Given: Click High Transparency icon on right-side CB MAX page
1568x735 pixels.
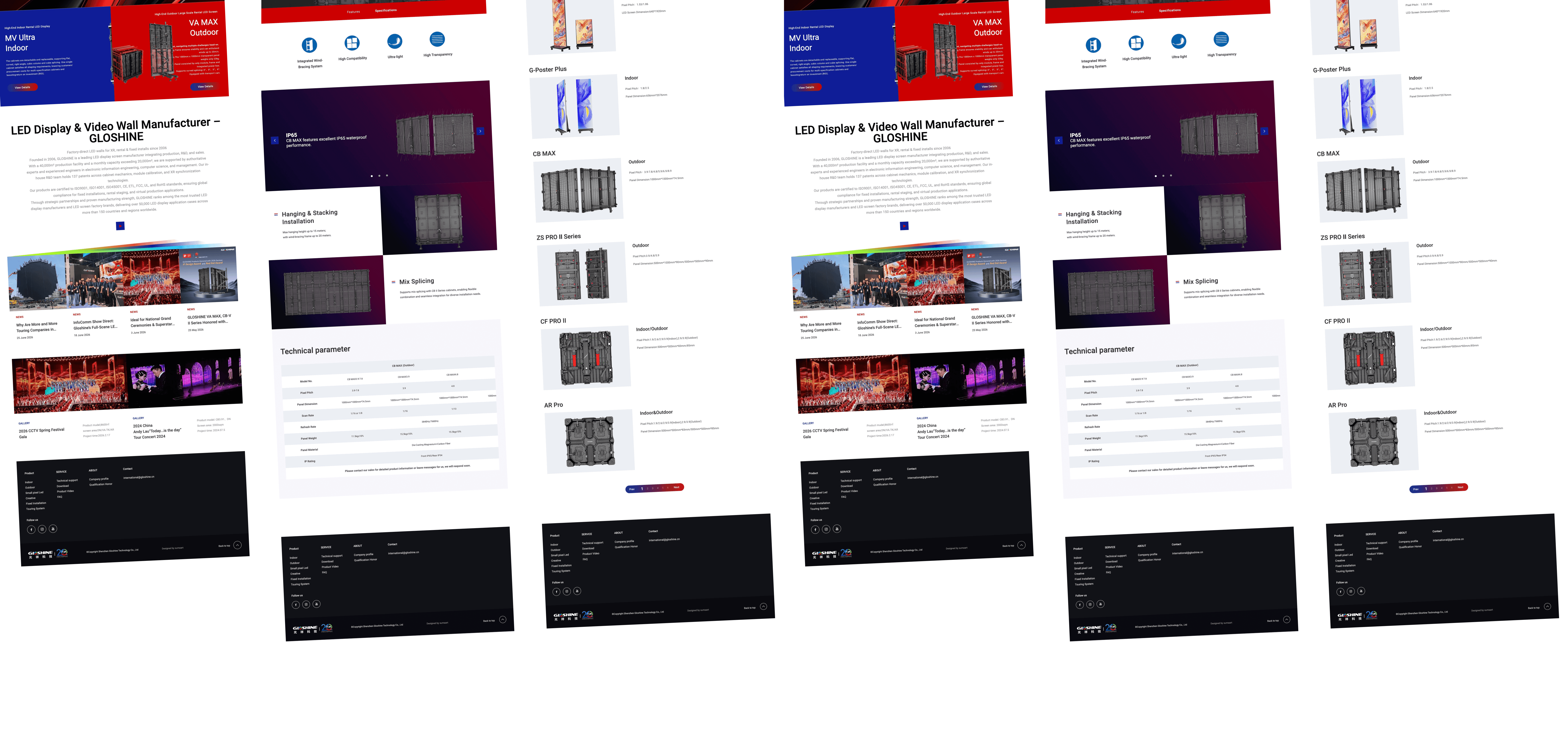Looking at the screenshot, I should point(1221,39).
